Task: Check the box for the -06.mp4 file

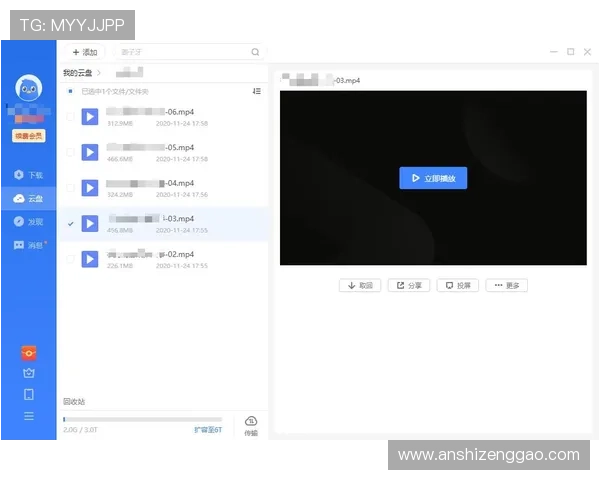Action: pyautogui.click(x=69, y=117)
